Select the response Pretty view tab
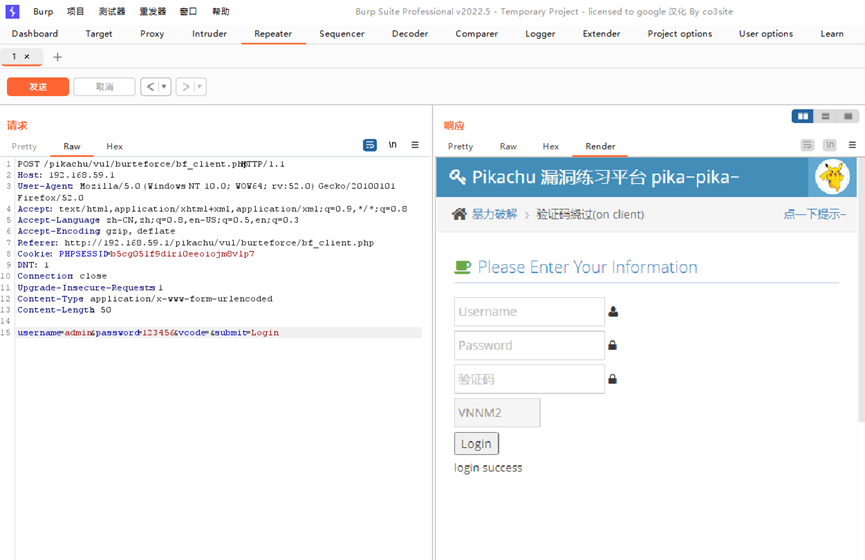This screenshot has height=560, width=865. click(461, 146)
